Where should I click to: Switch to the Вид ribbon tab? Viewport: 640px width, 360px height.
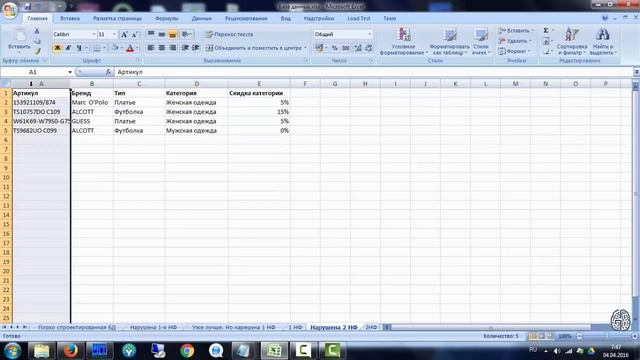[286, 18]
